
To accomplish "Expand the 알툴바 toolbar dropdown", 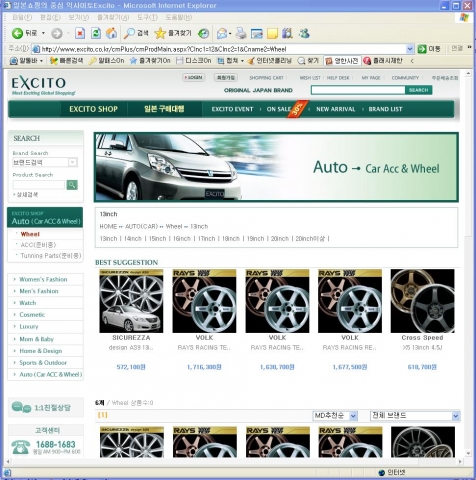I will (x=41, y=61).
